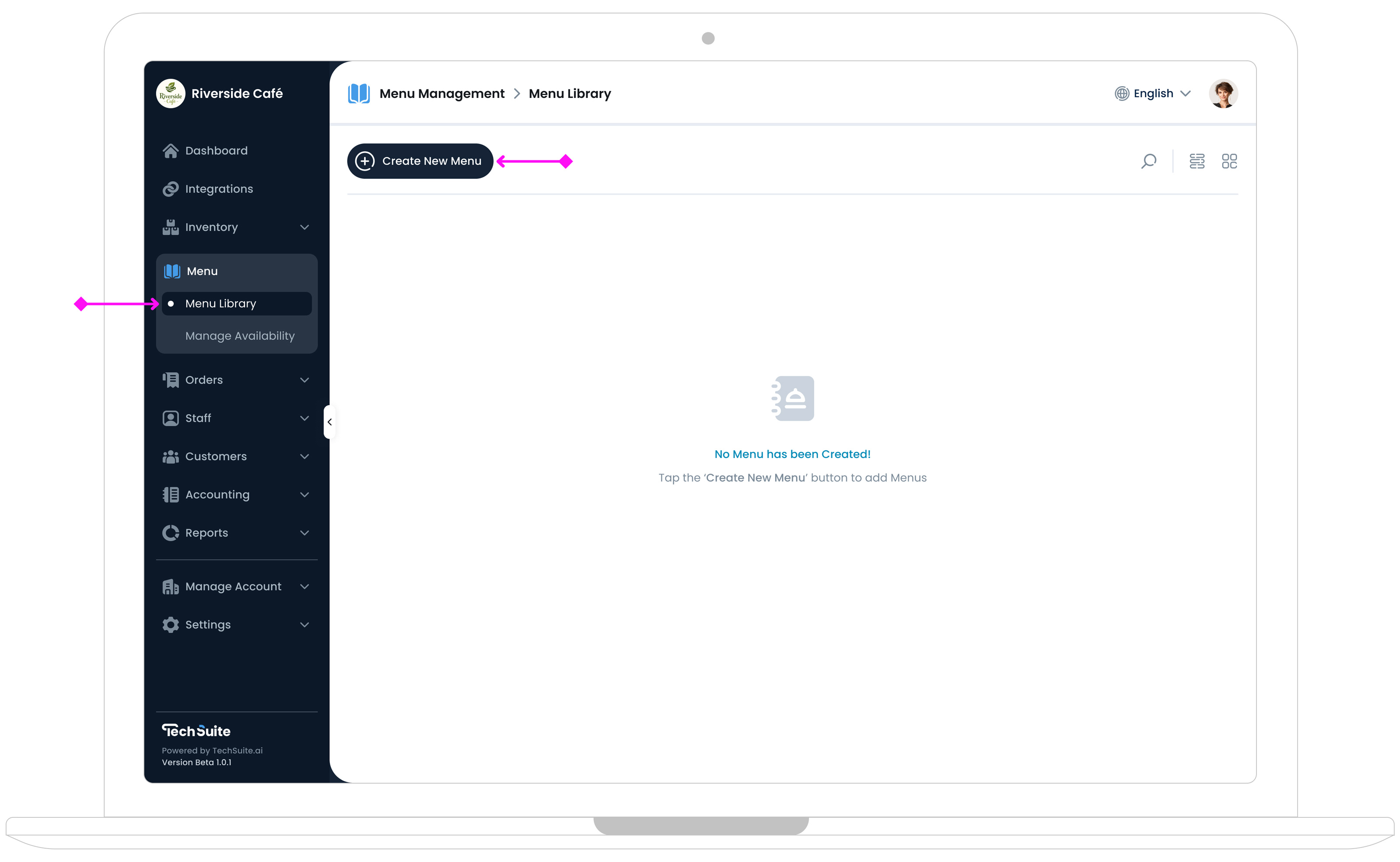Switch to grid view layout
Screen dimensions: 1400x862
coord(1229,161)
